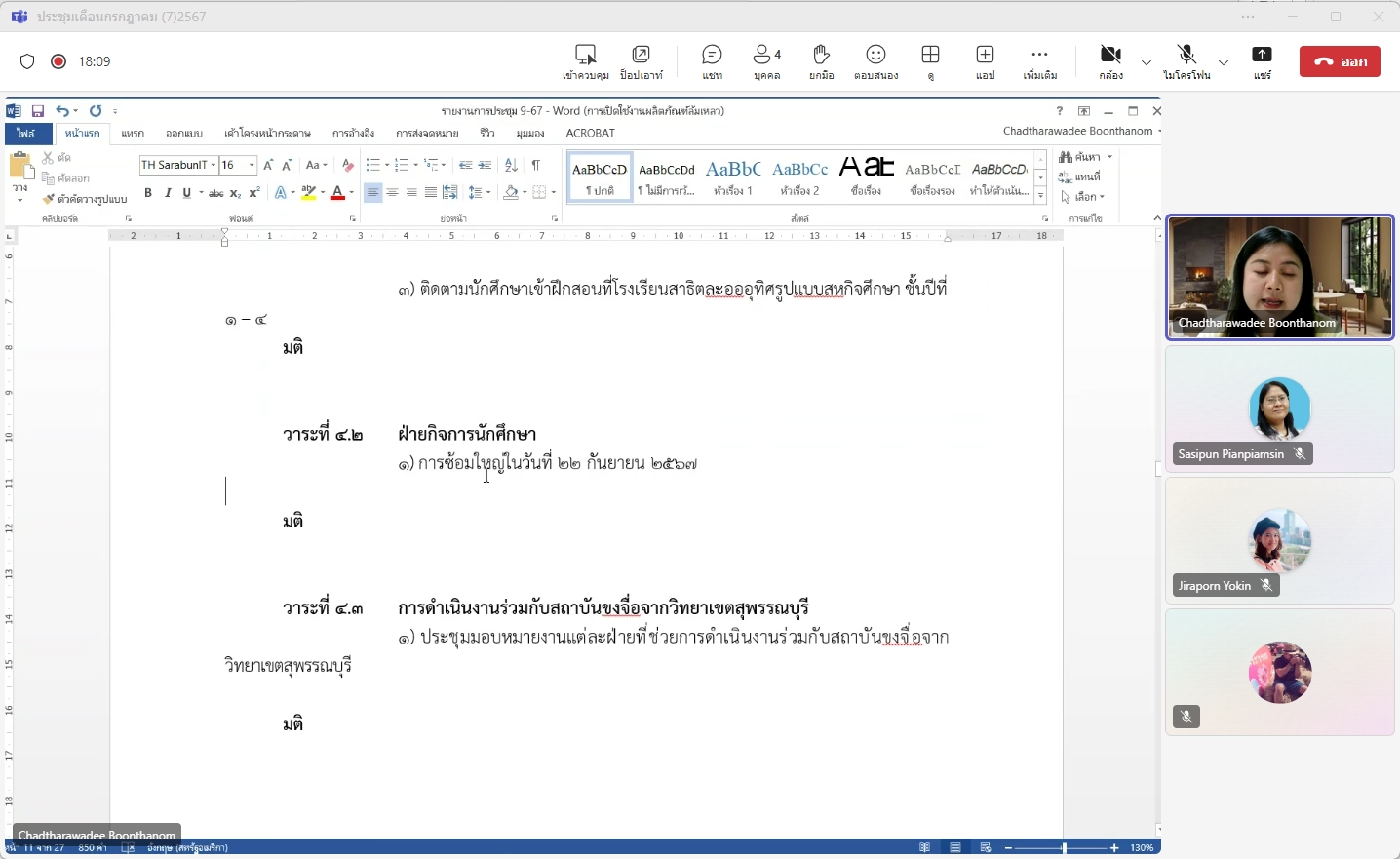Sort the selected text (A-Z icon)
1400x859 pixels.
point(512,165)
